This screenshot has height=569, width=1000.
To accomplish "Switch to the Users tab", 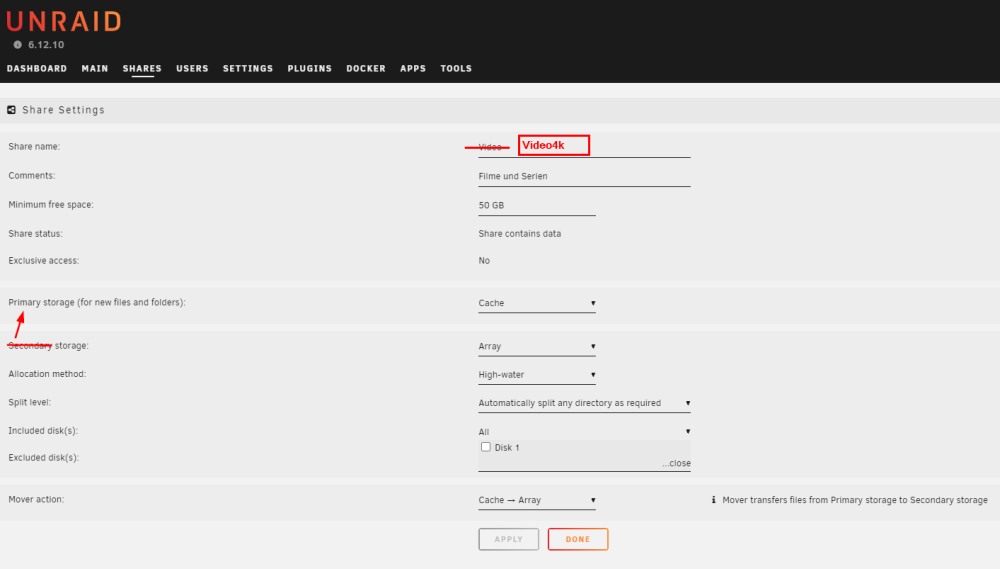I will tap(193, 68).
